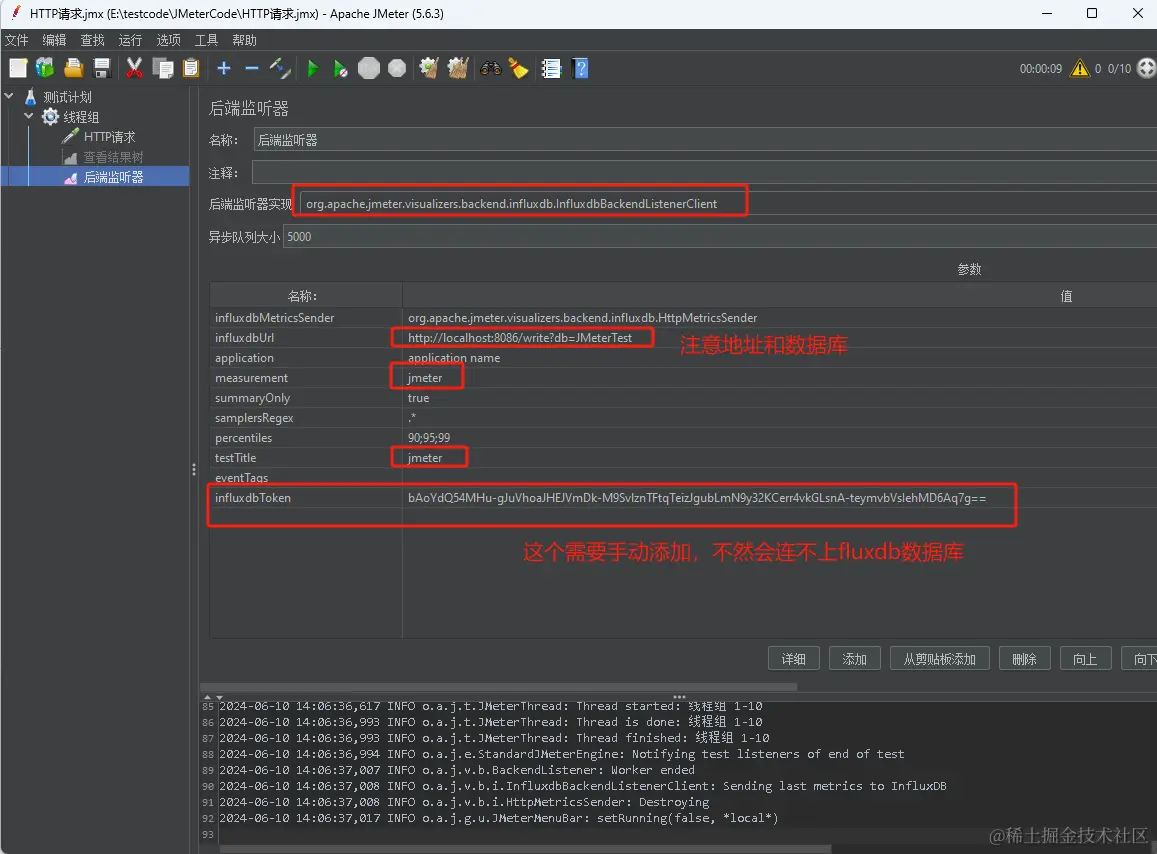The height and width of the screenshot is (854, 1157).
Task: Click the toggle enable/disable icon
Action: pos(280,69)
